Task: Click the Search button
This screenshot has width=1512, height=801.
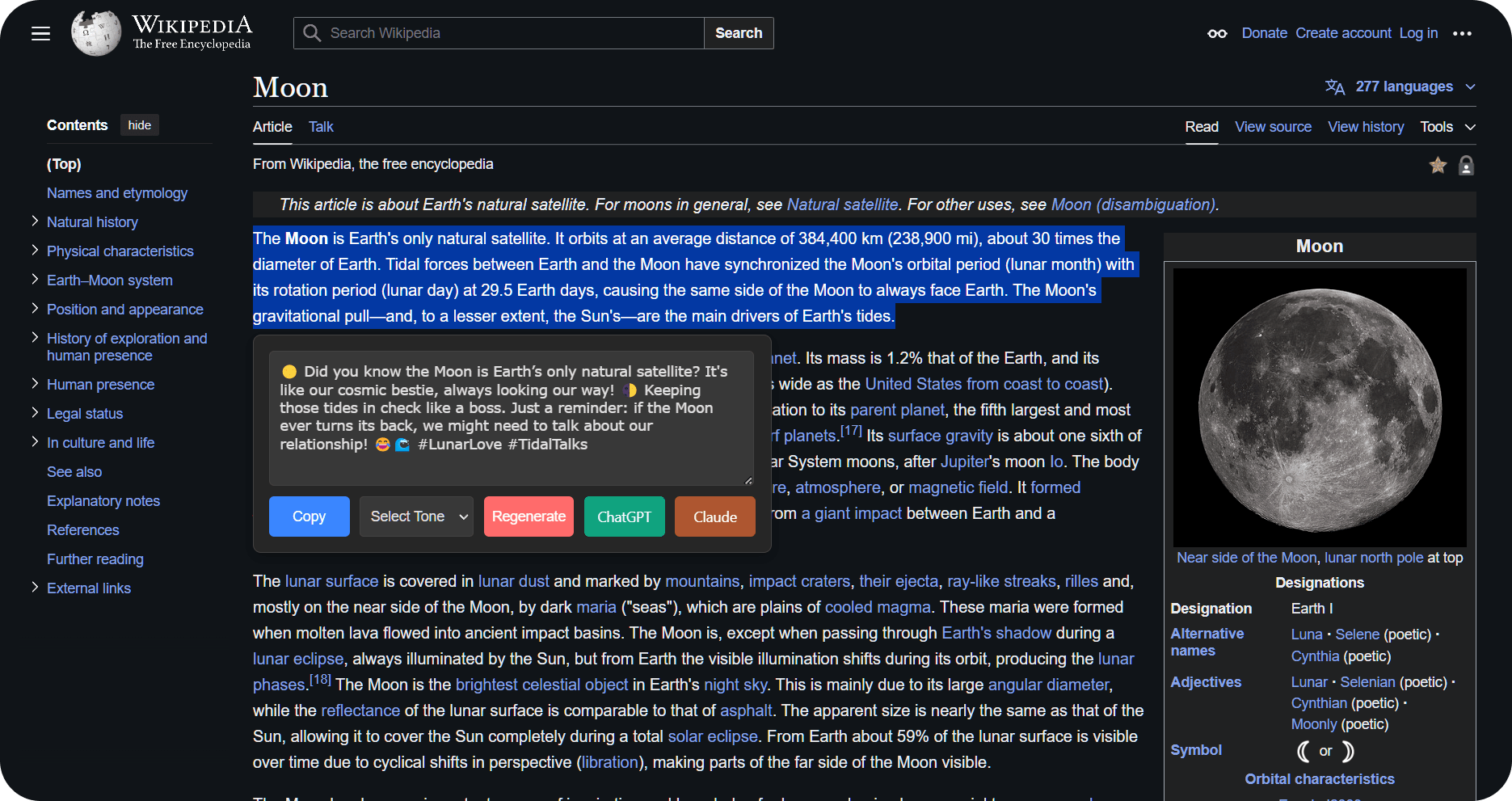Action: click(x=739, y=33)
